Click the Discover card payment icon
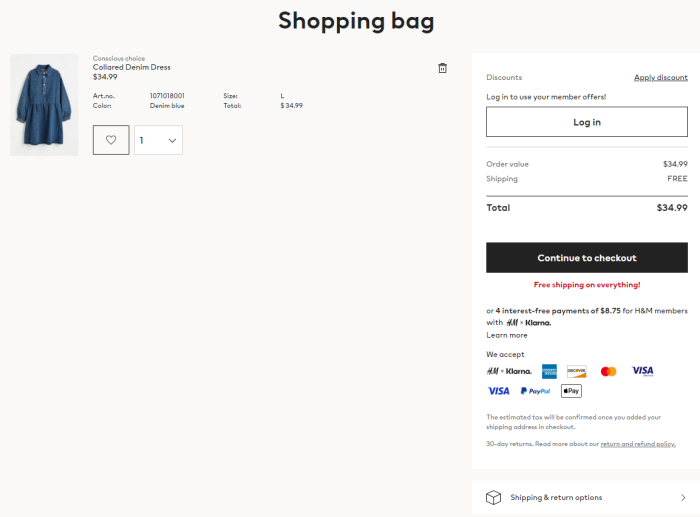The height and width of the screenshot is (517, 700). [576, 371]
